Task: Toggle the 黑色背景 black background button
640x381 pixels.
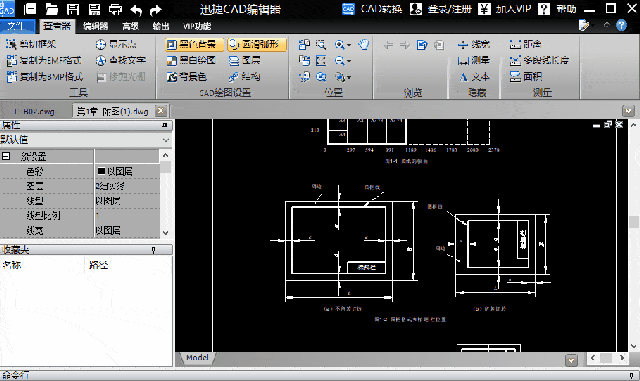Action: [x=194, y=44]
